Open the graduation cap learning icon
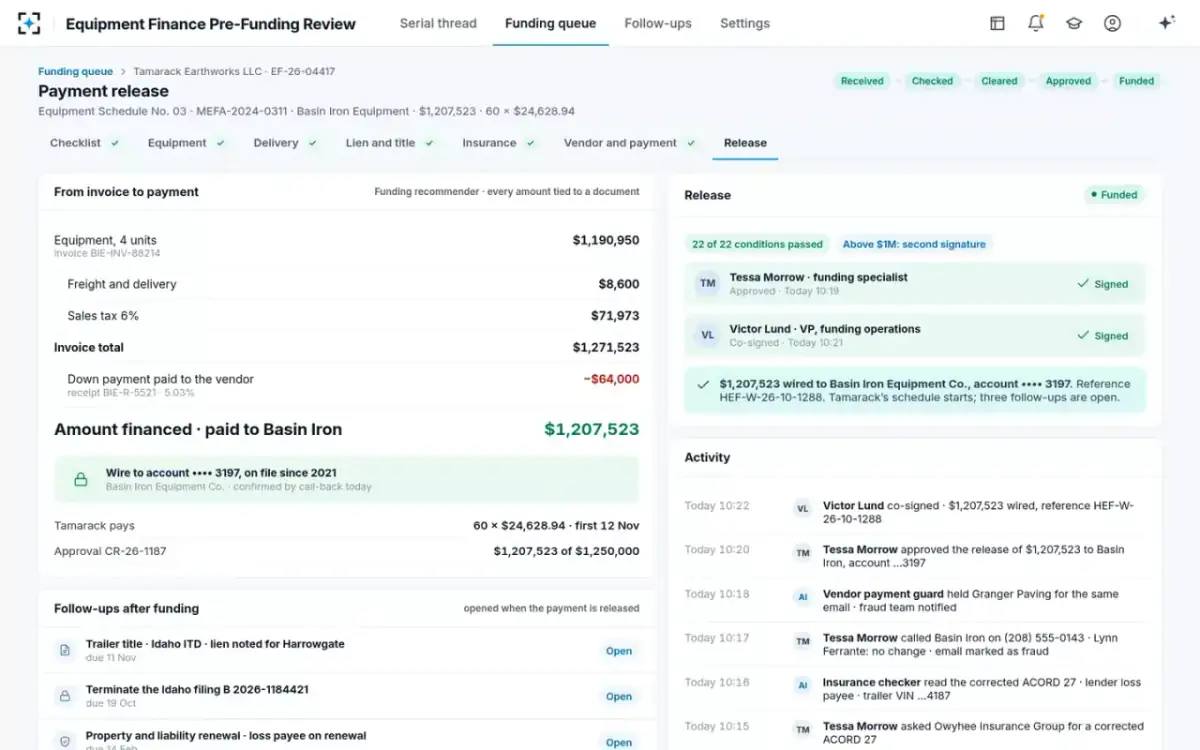 tap(1074, 23)
